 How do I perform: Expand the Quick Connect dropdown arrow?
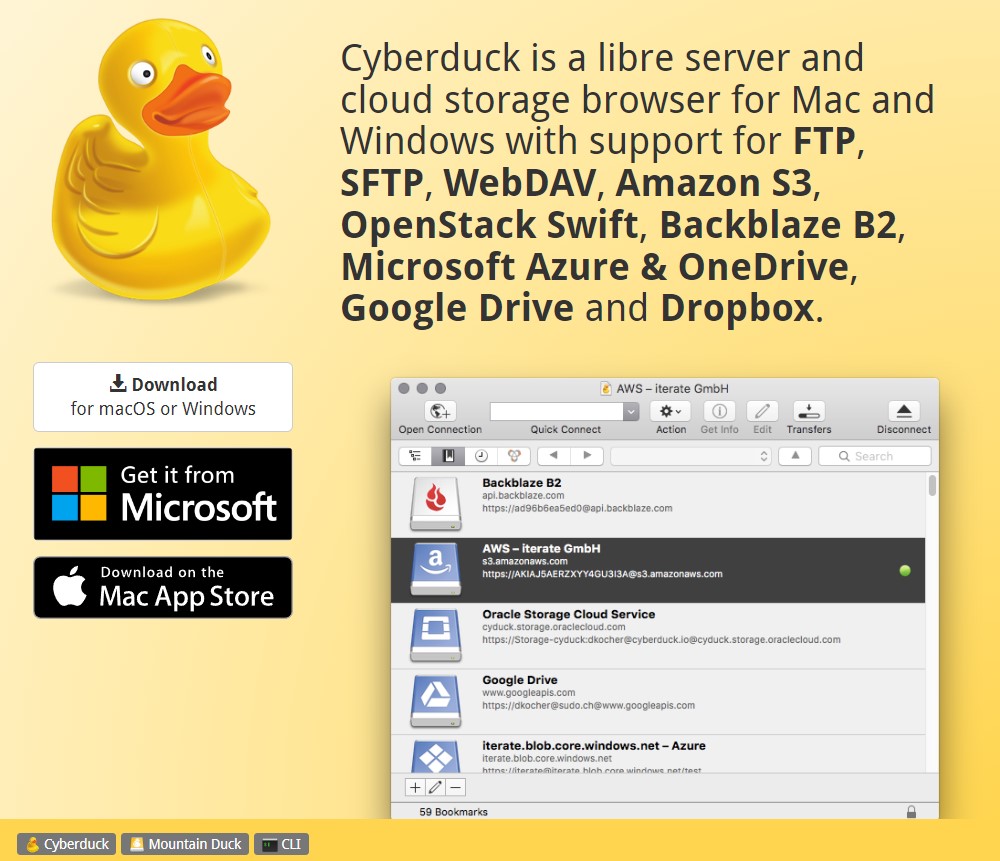[x=631, y=411]
